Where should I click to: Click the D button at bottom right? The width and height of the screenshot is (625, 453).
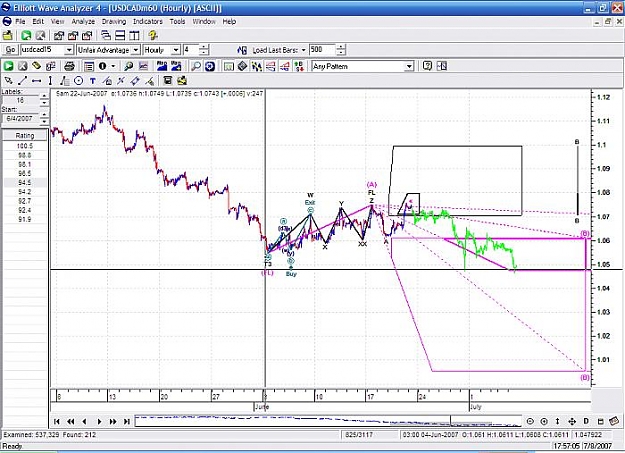click(586, 421)
